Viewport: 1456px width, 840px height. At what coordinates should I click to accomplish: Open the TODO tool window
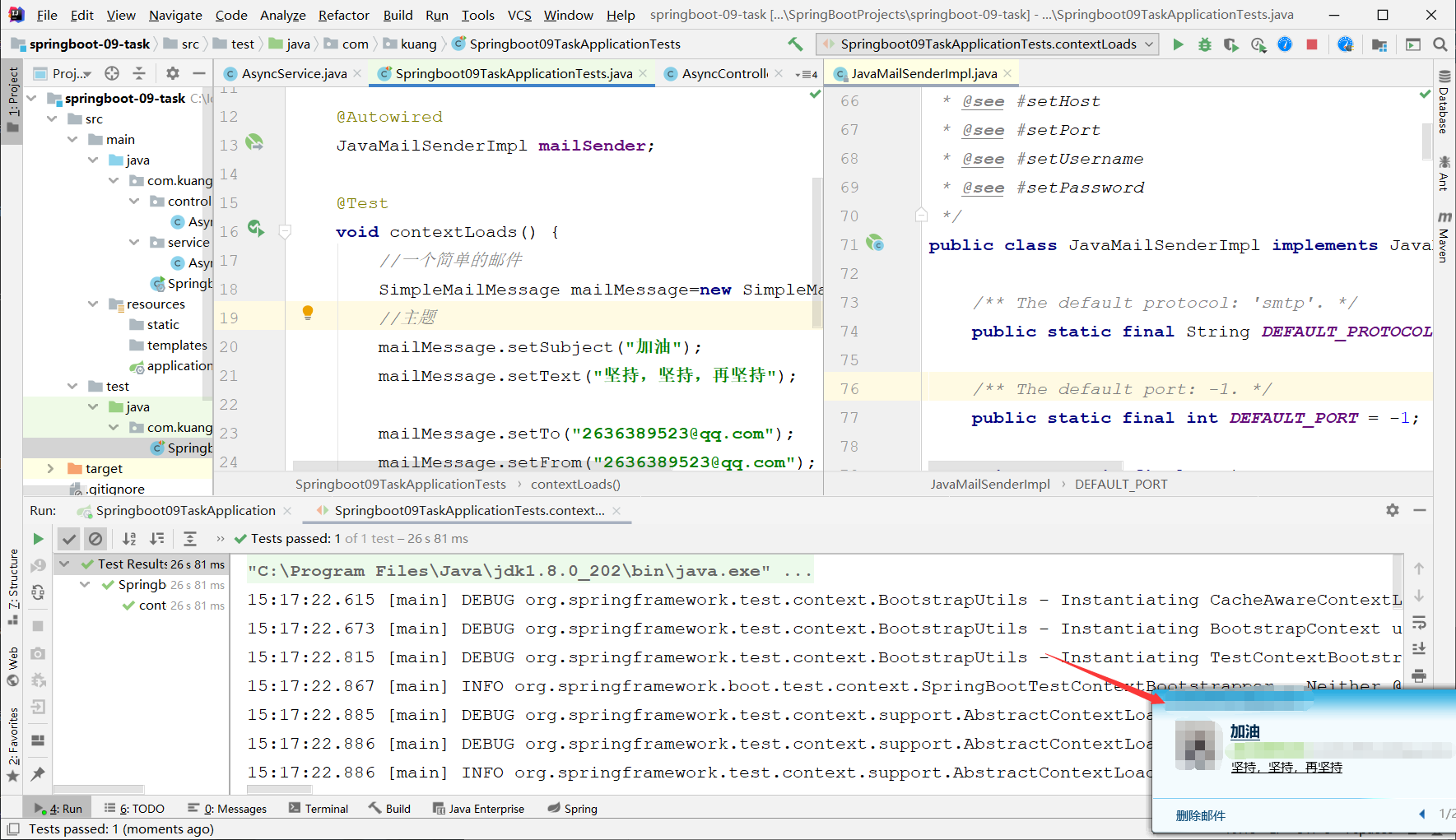click(x=134, y=809)
